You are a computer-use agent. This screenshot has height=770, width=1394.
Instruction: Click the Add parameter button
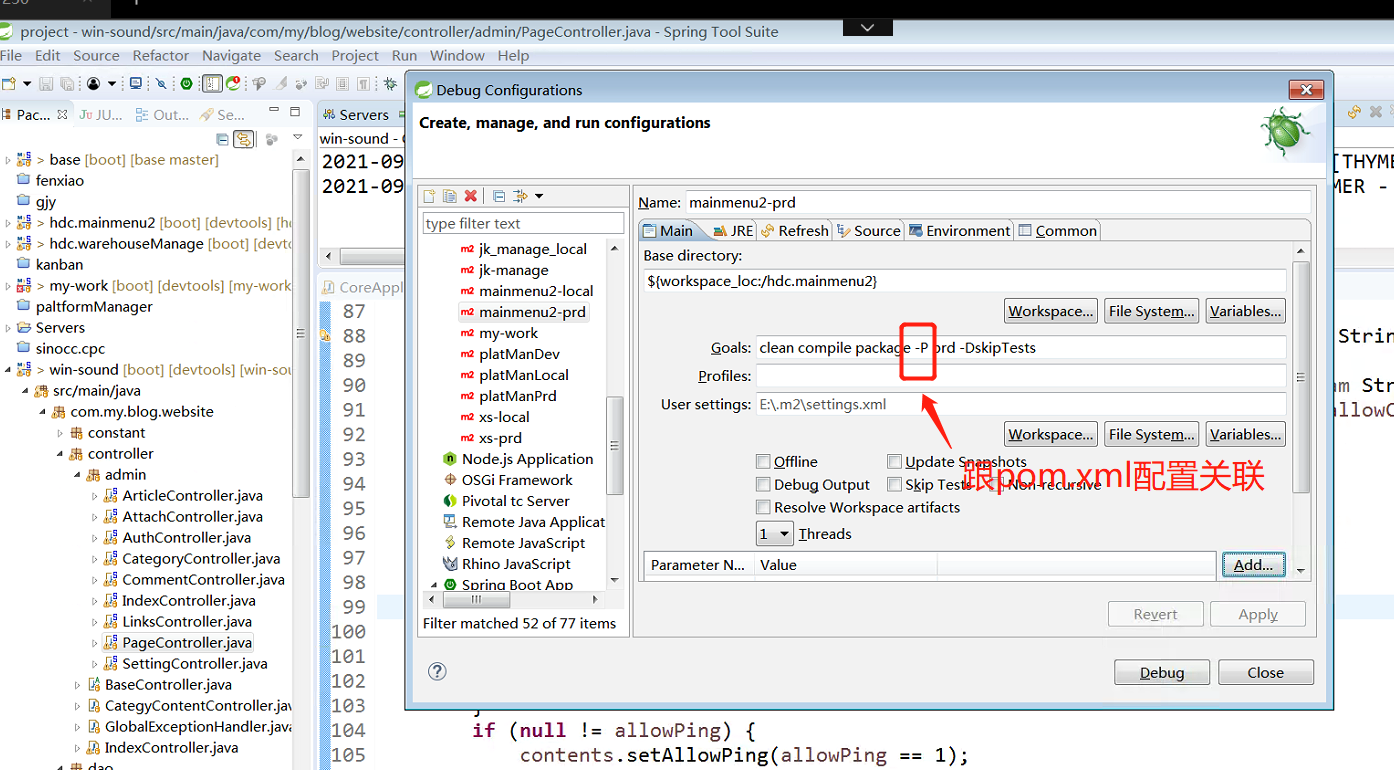click(x=1253, y=564)
